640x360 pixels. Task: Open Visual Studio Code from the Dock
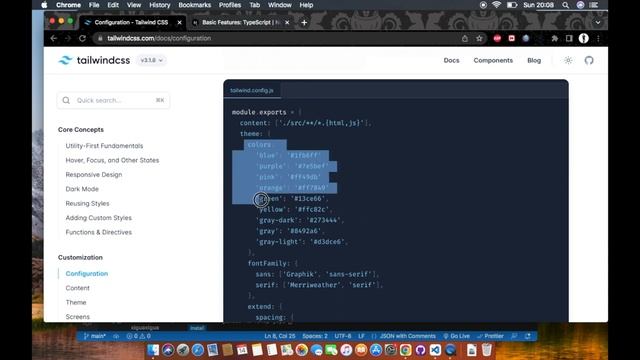[435, 350]
